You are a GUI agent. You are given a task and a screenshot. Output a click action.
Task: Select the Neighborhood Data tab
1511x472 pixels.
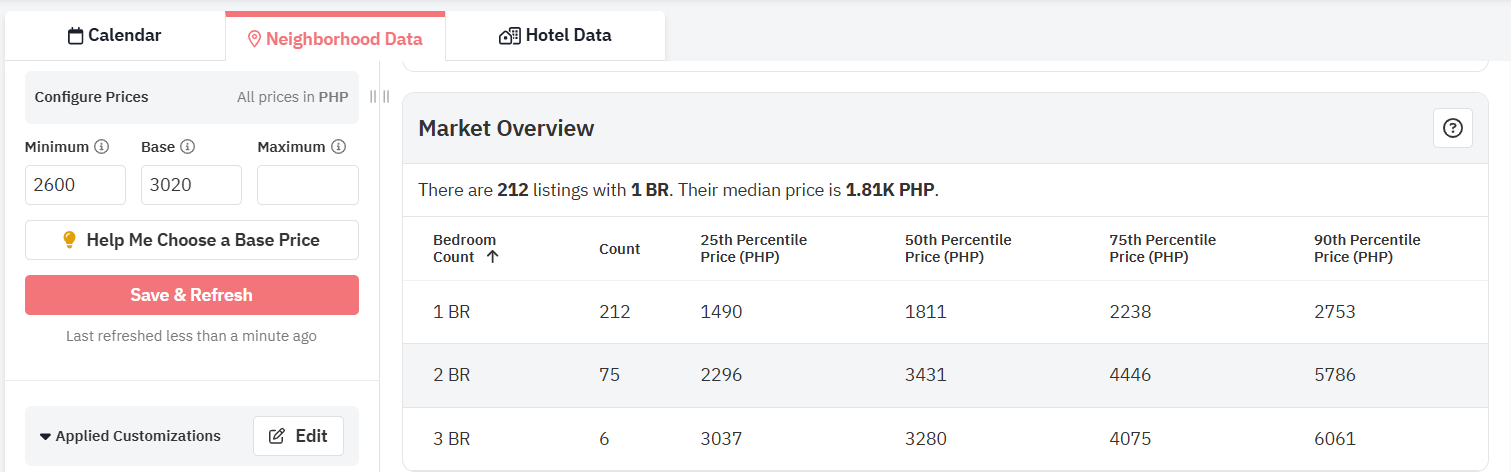[x=335, y=39]
